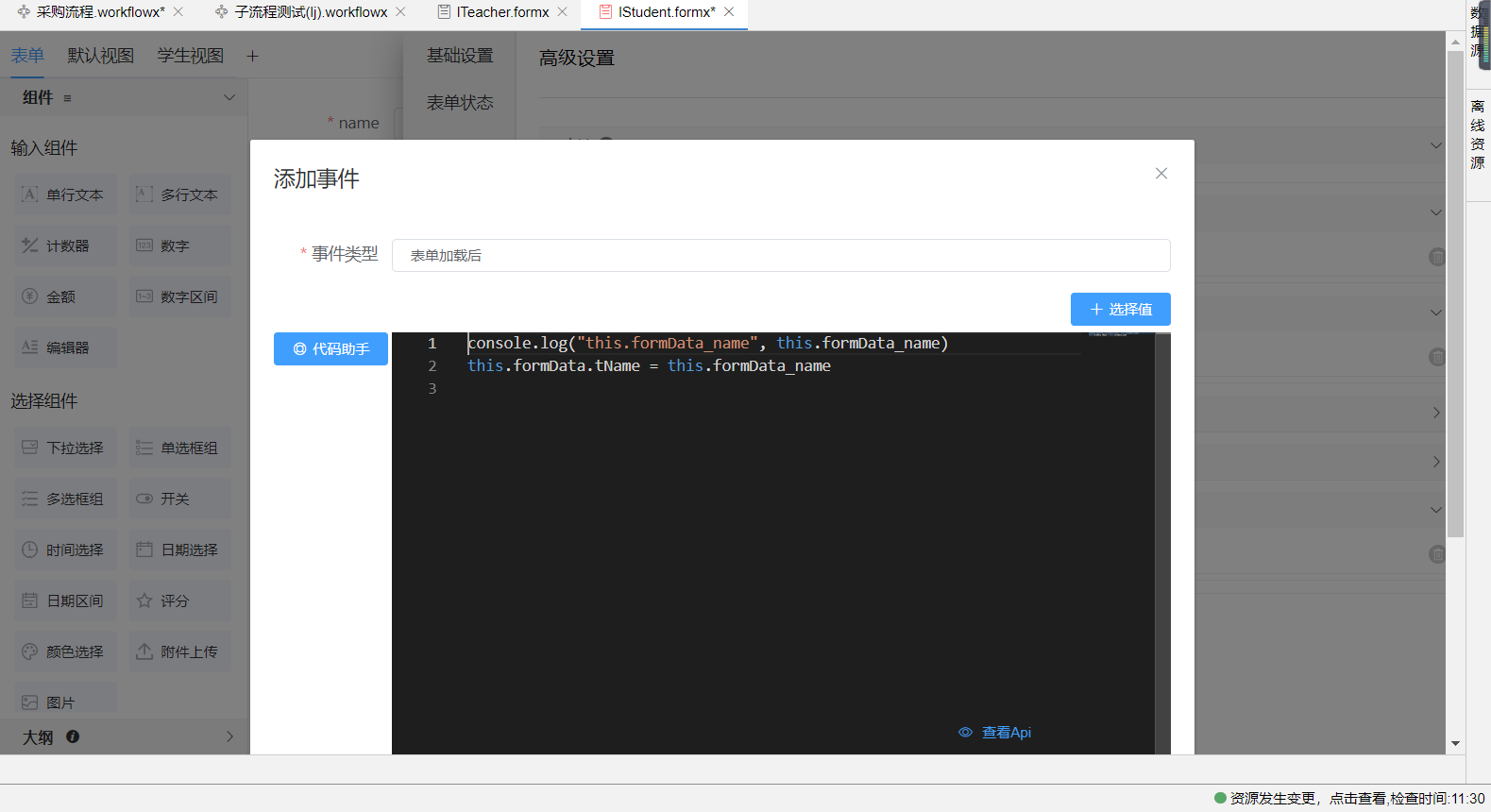
Task: Click the 选择值 button
Action: [x=1120, y=310]
